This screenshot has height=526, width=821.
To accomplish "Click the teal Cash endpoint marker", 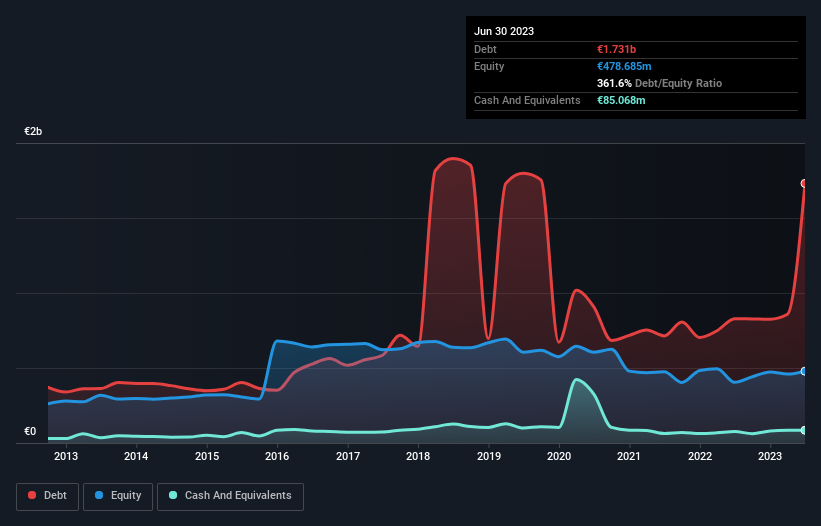I will 804,430.
